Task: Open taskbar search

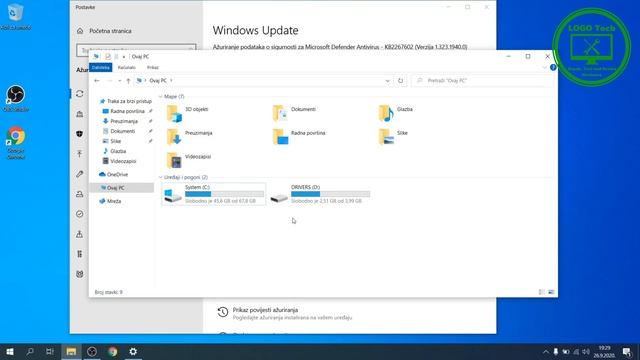Action: tap(30, 351)
